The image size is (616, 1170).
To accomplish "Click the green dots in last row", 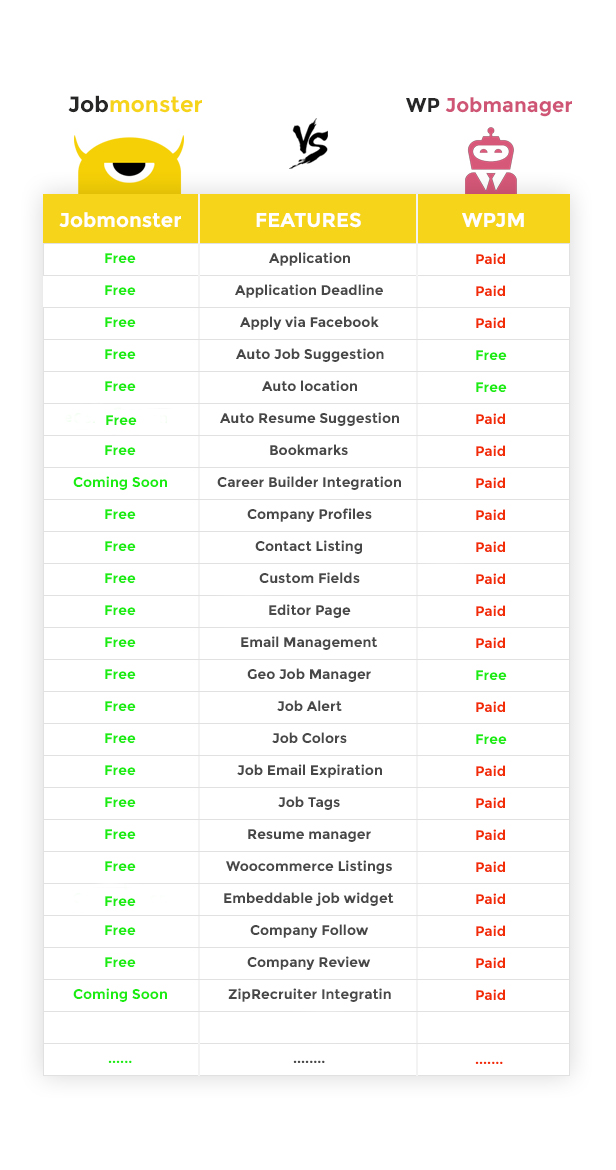I will click(120, 1060).
